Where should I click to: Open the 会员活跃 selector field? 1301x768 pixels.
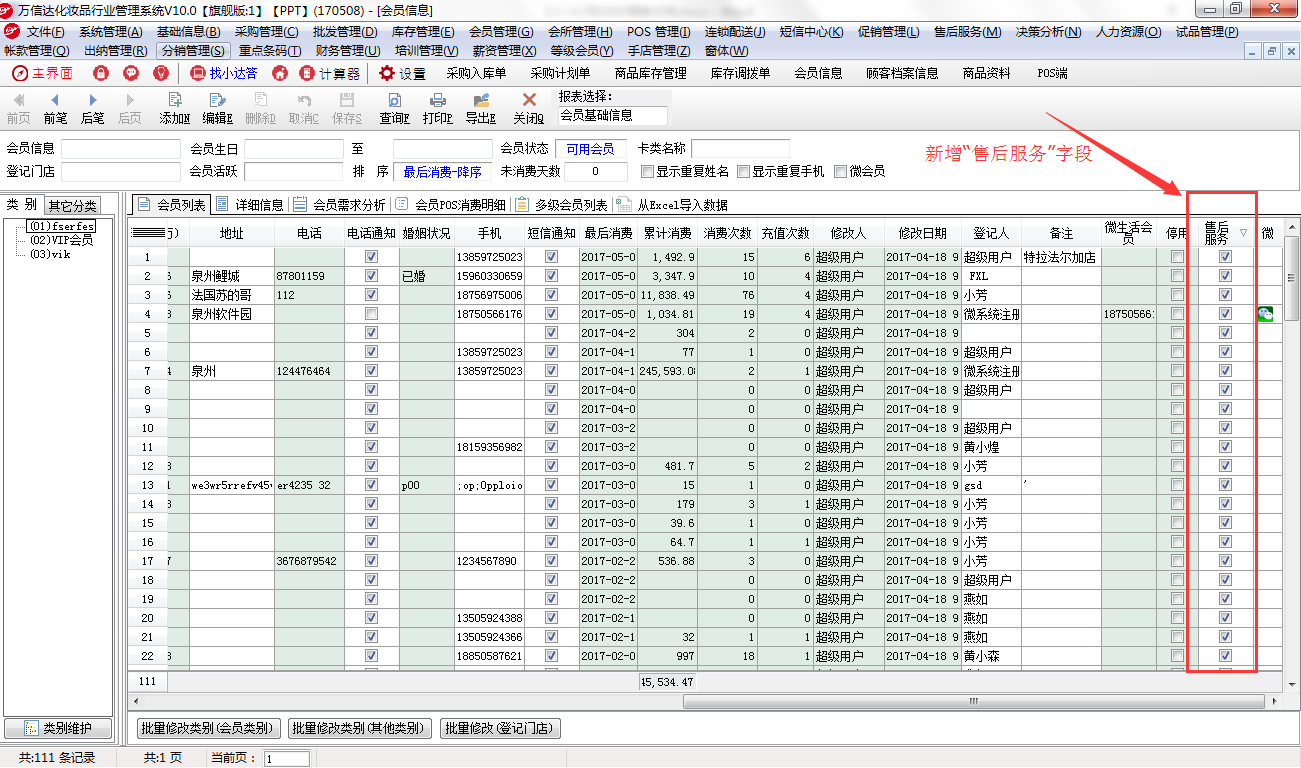tap(293, 171)
